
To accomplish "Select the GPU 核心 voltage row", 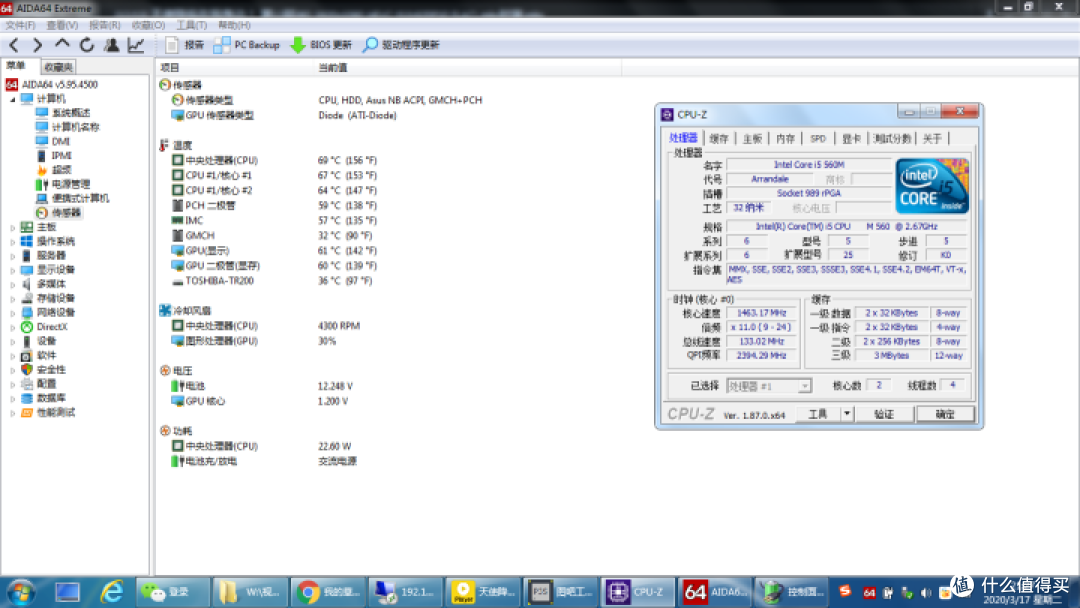I will (260, 401).
